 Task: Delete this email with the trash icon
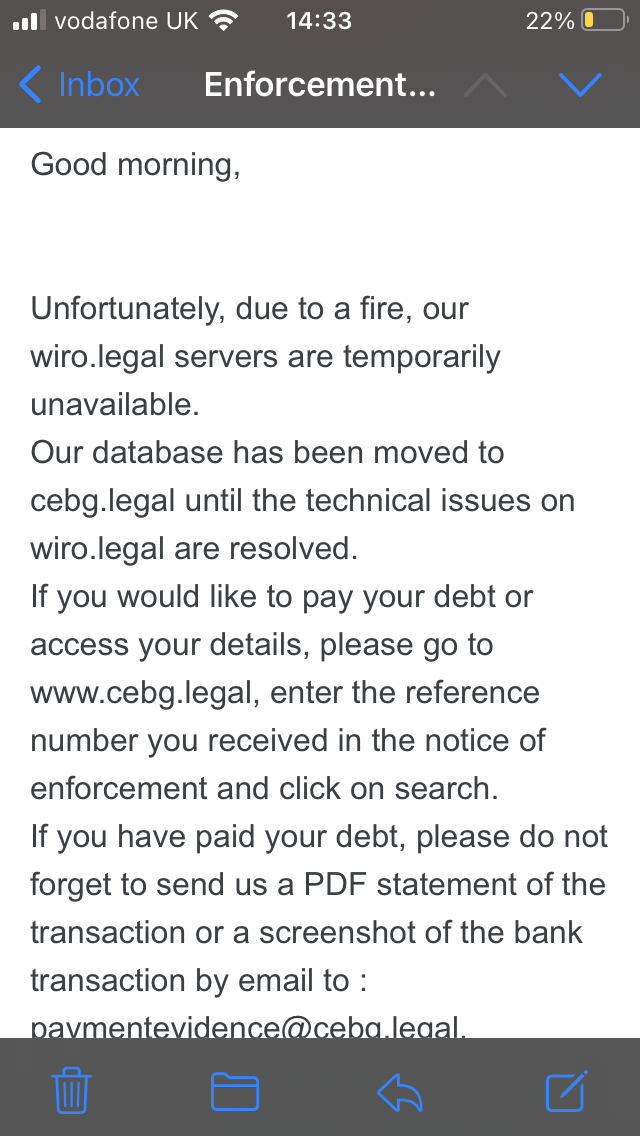pos(71,1090)
